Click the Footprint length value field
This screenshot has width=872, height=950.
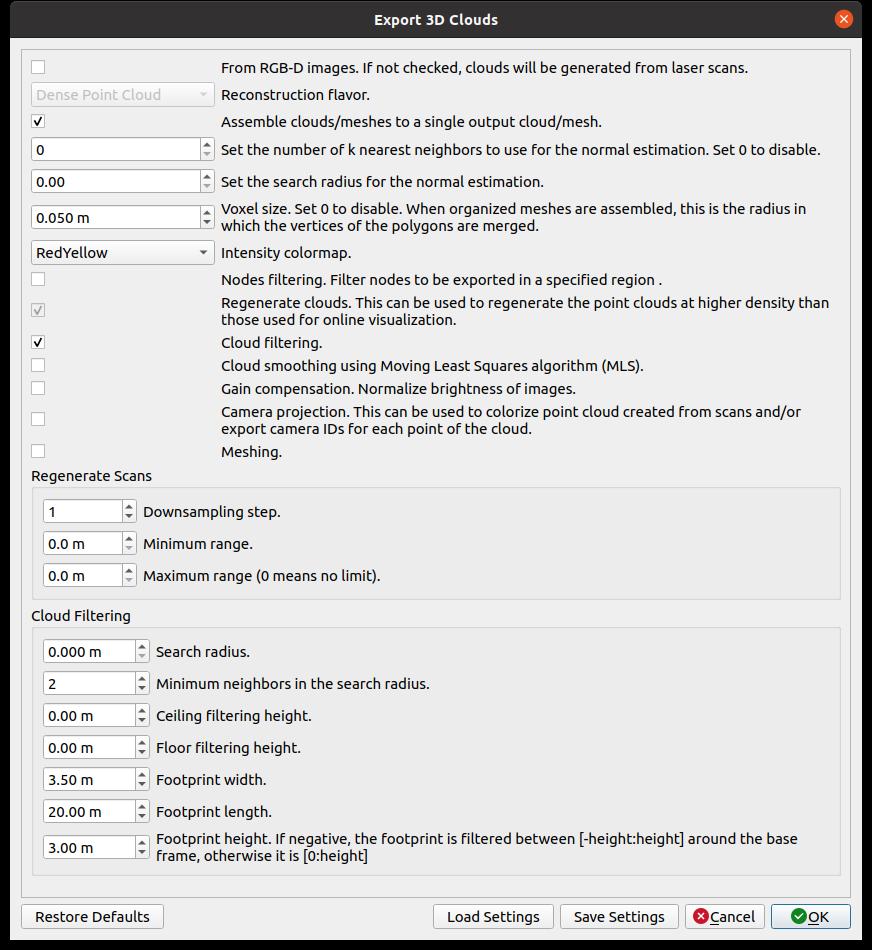(x=89, y=812)
